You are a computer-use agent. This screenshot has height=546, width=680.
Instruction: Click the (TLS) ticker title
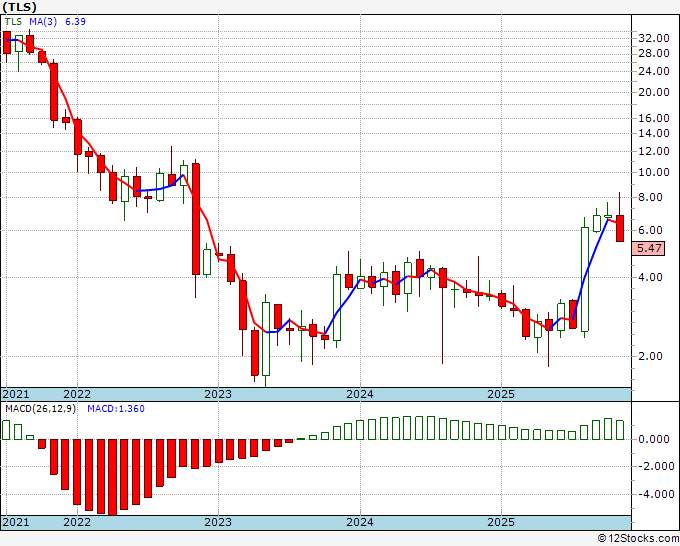[x=20, y=7]
